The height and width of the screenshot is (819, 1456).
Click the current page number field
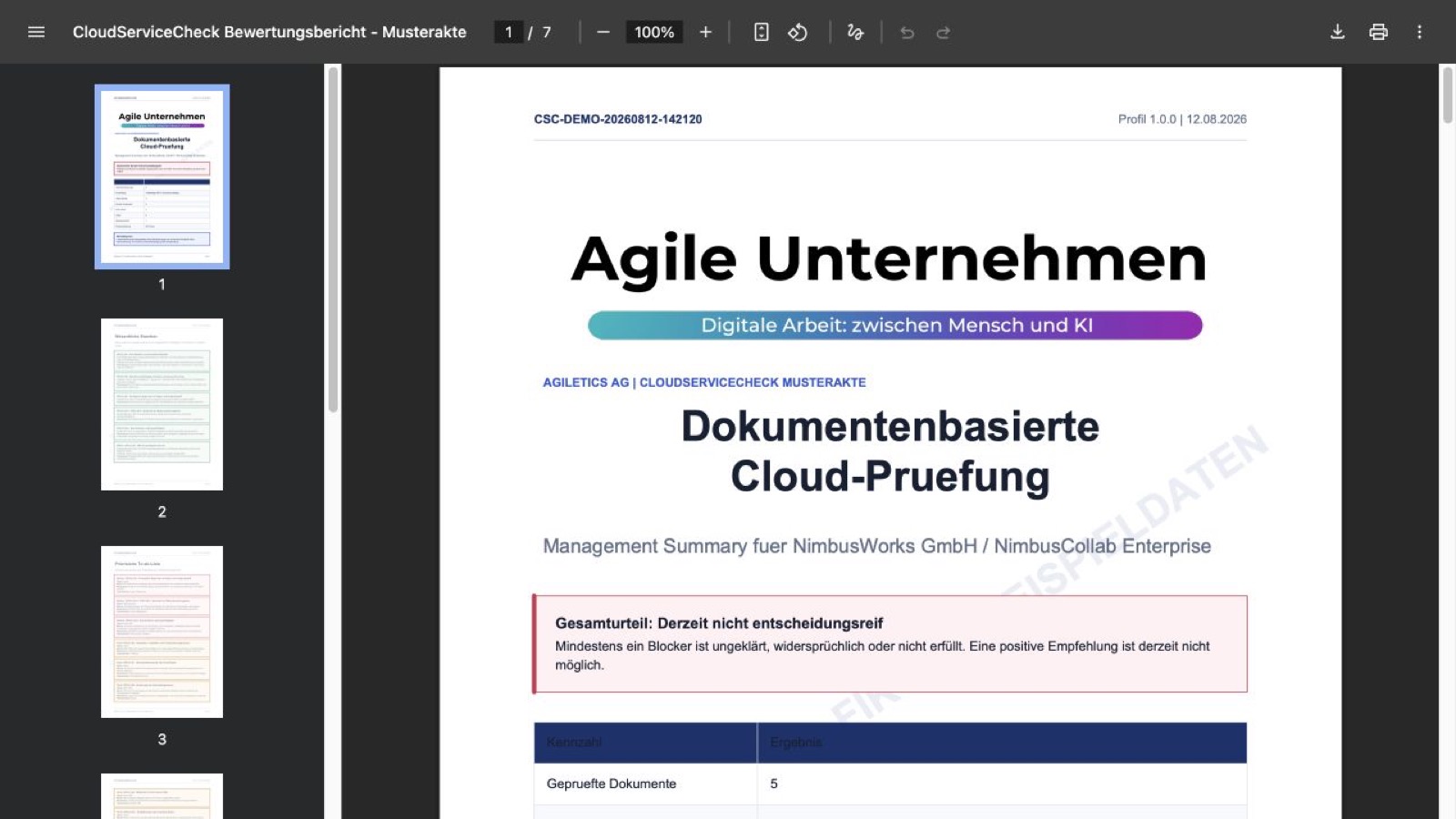pyautogui.click(x=508, y=32)
